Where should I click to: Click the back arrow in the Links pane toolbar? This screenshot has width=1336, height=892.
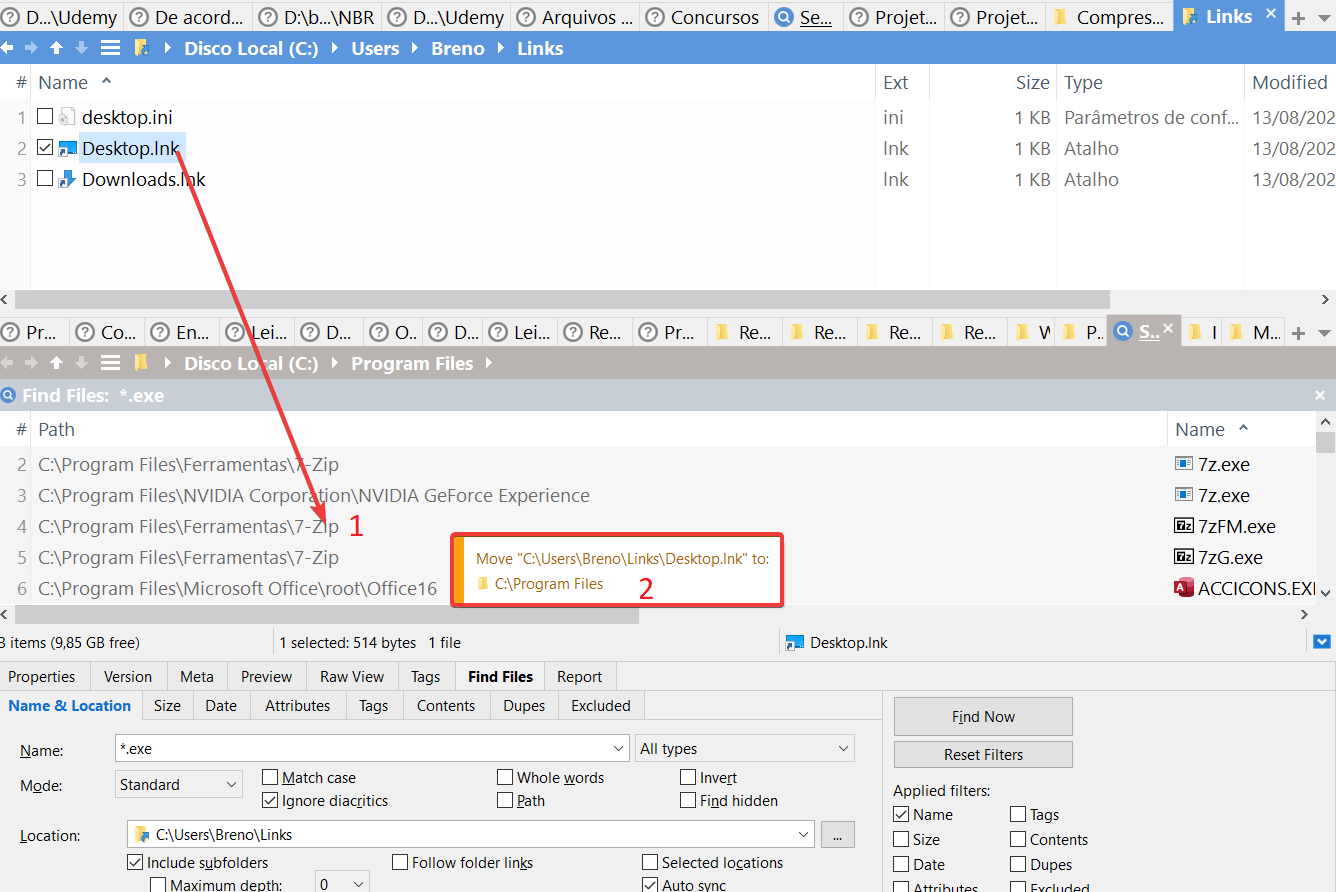(8, 48)
